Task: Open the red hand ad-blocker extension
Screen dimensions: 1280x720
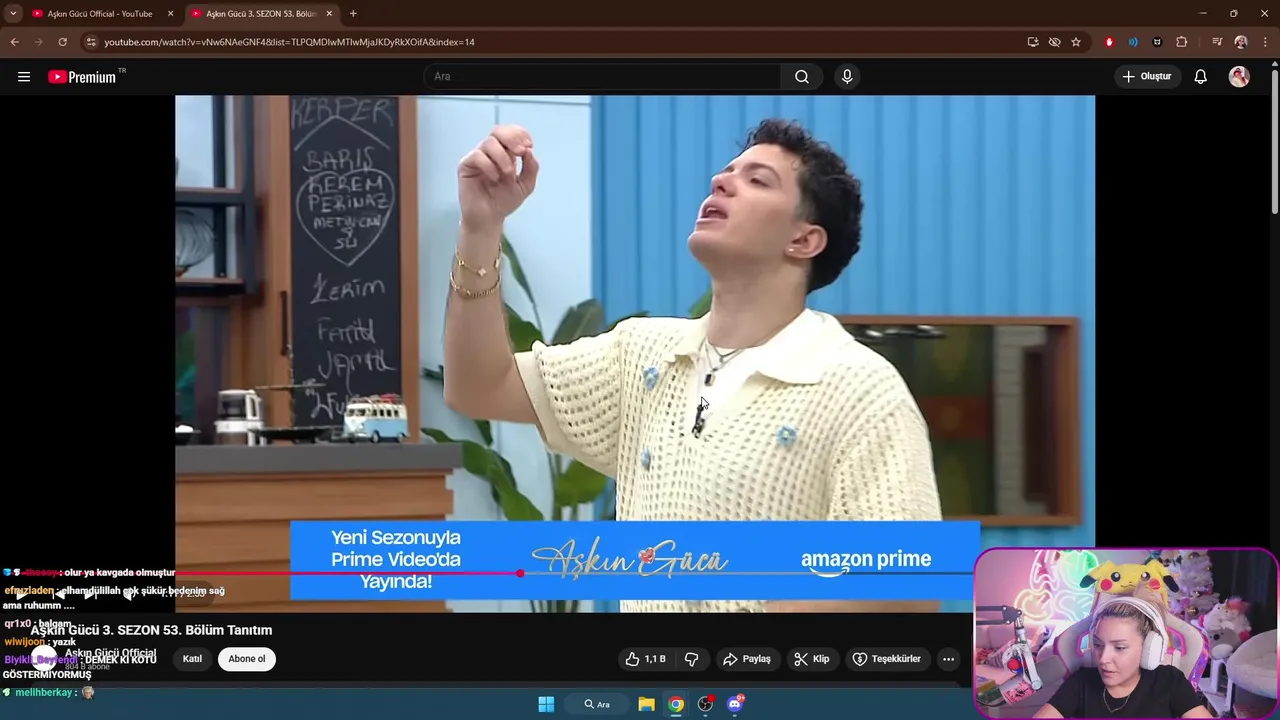Action: click(1109, 42)
